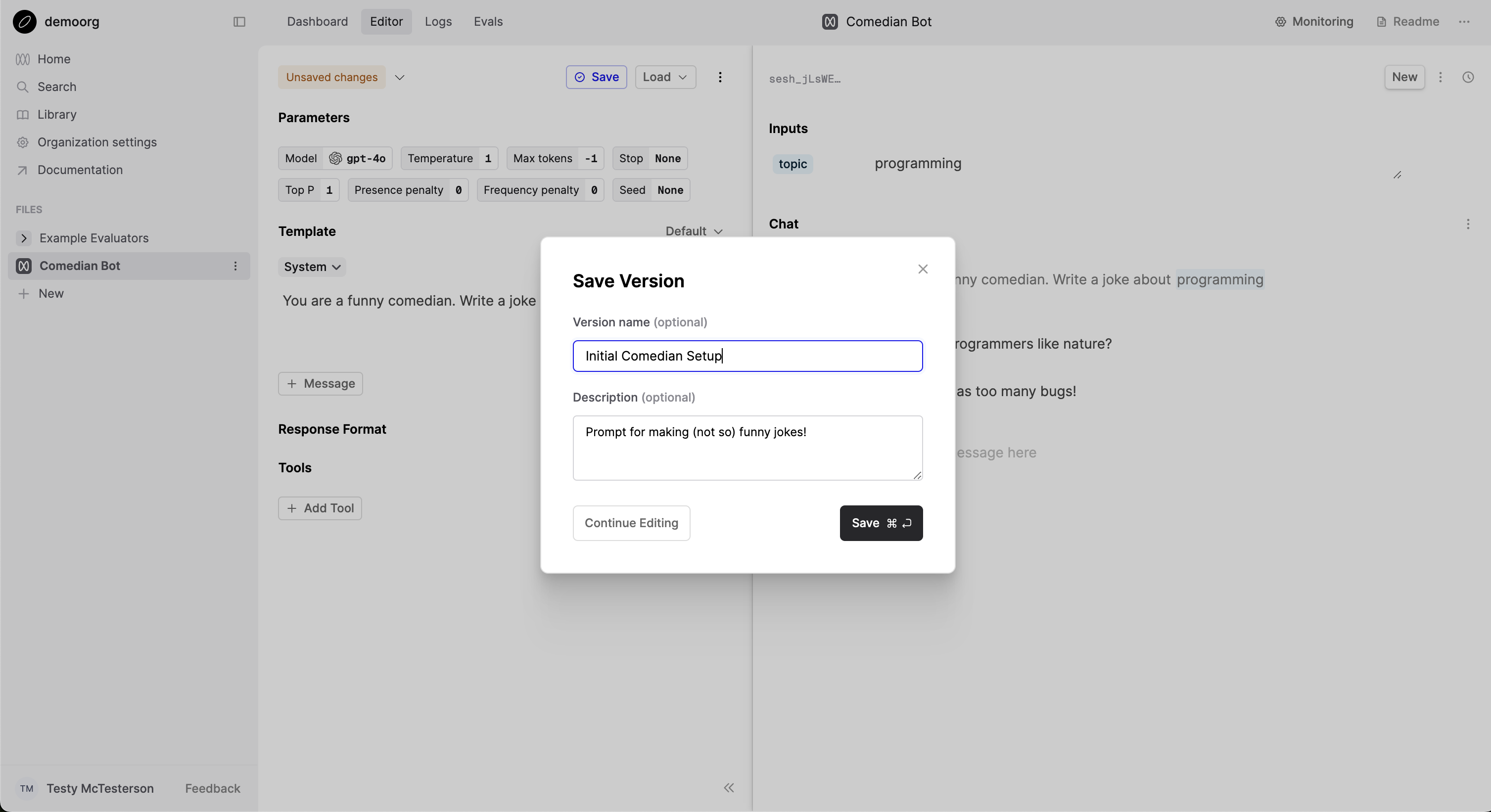
Task: Open the editor overflow menu beside Load
Action: point(719,77)
